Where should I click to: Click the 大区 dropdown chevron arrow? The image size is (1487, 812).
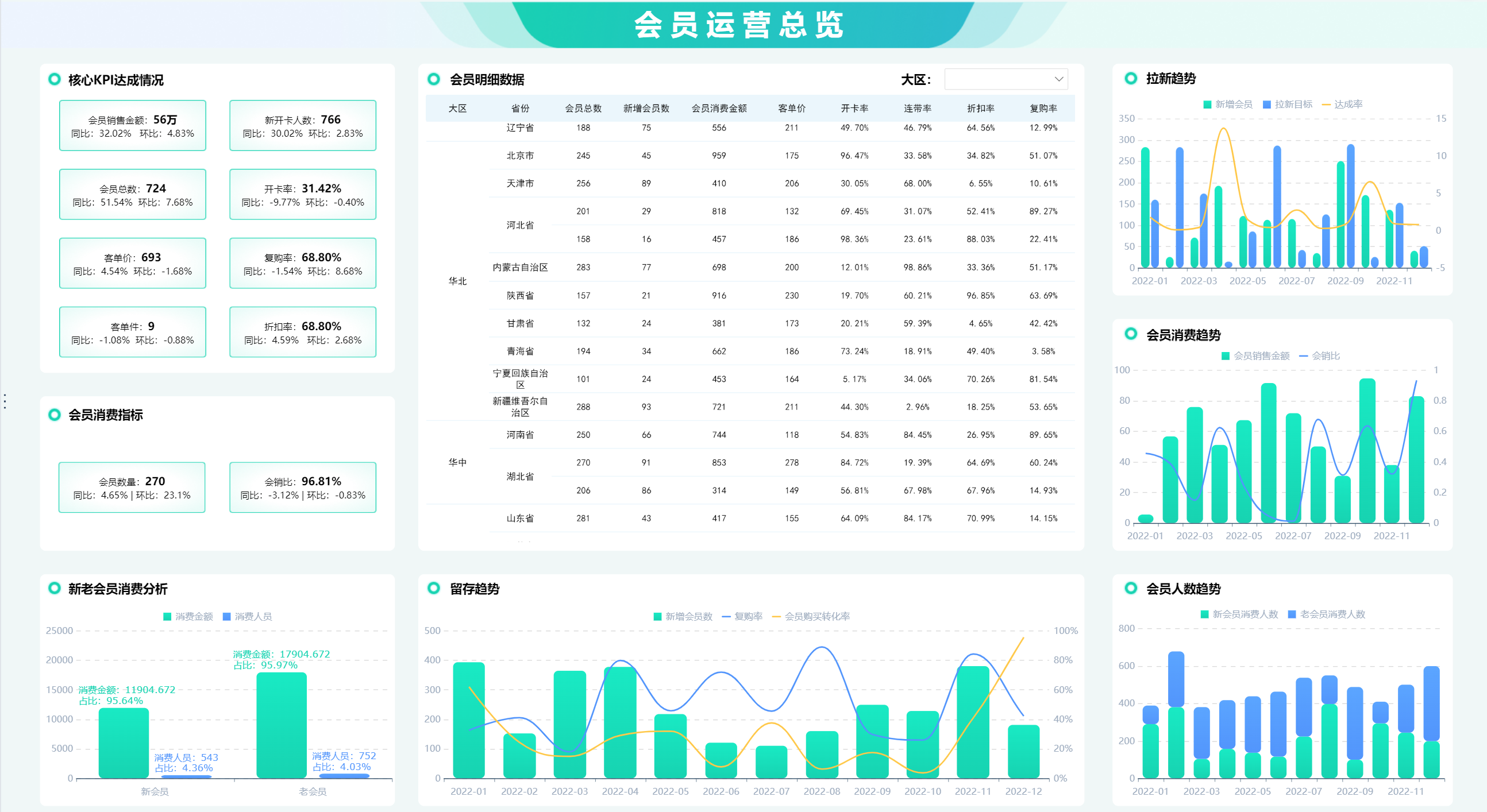[x=1059, y=79]
